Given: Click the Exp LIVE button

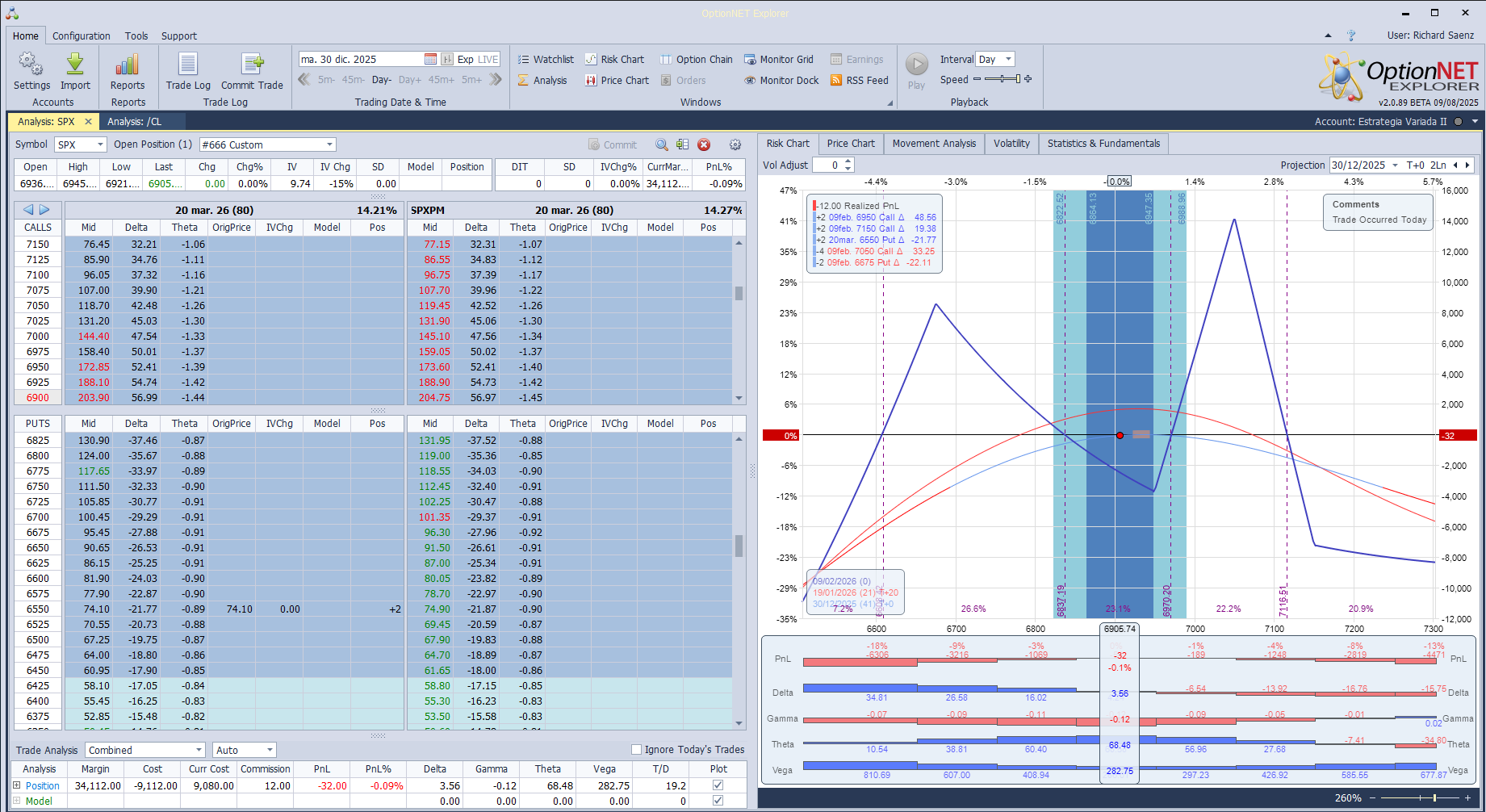Looking at the screenshot, I should 471,60.
